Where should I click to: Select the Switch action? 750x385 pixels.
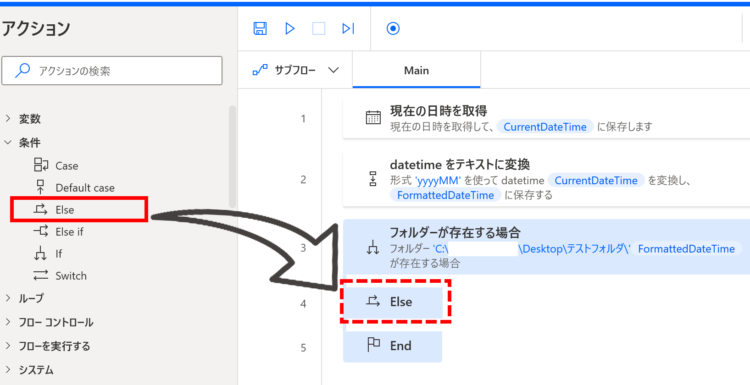point(71,276)
